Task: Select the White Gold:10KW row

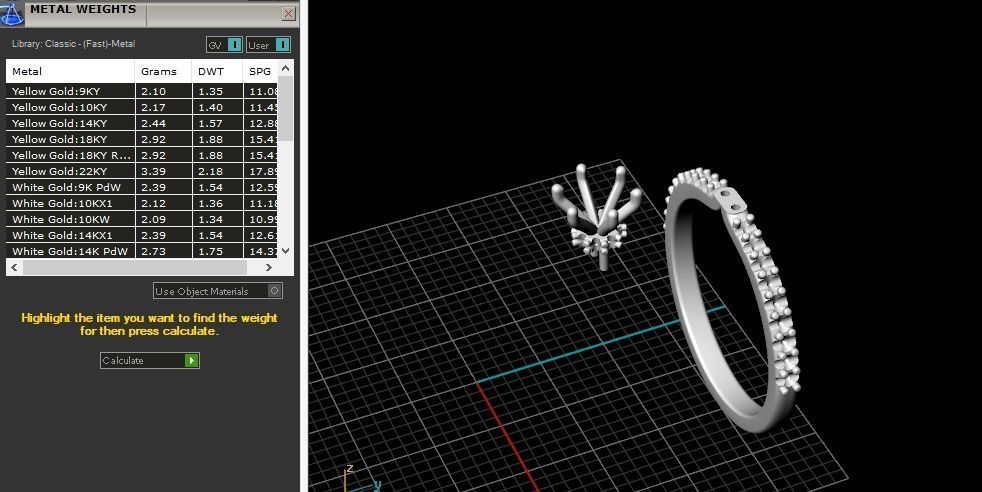Action: tap(142, 220)
